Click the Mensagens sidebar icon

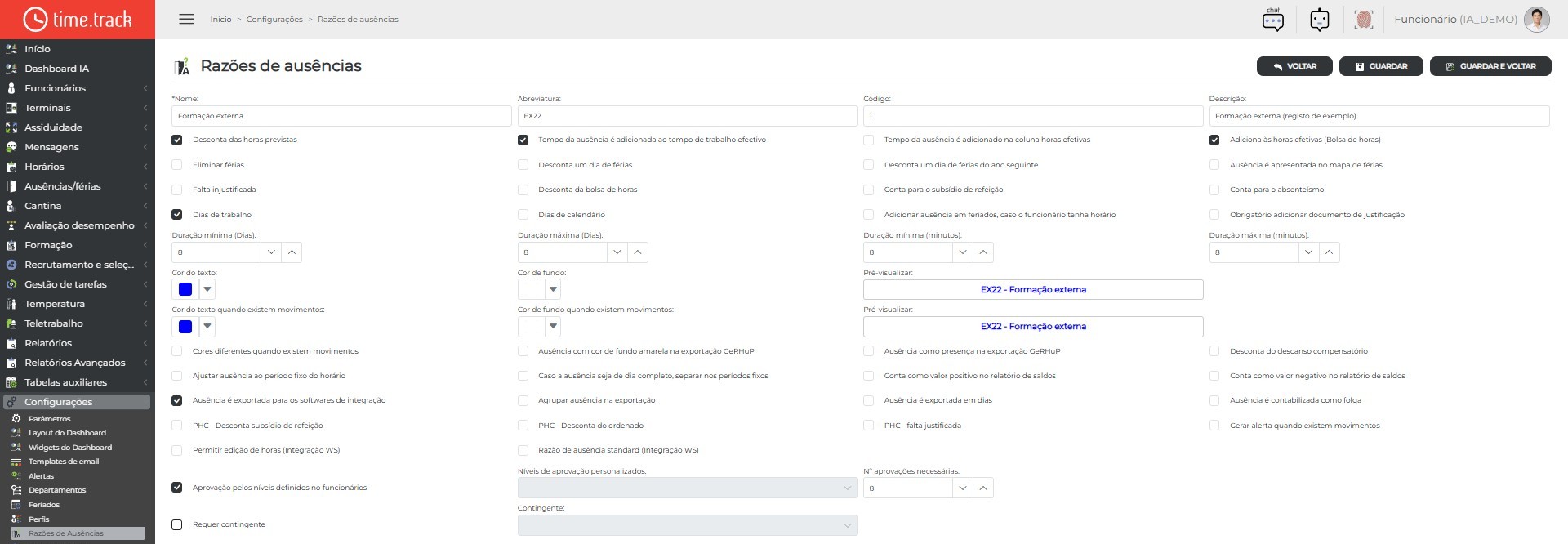[x=11, y=147]
